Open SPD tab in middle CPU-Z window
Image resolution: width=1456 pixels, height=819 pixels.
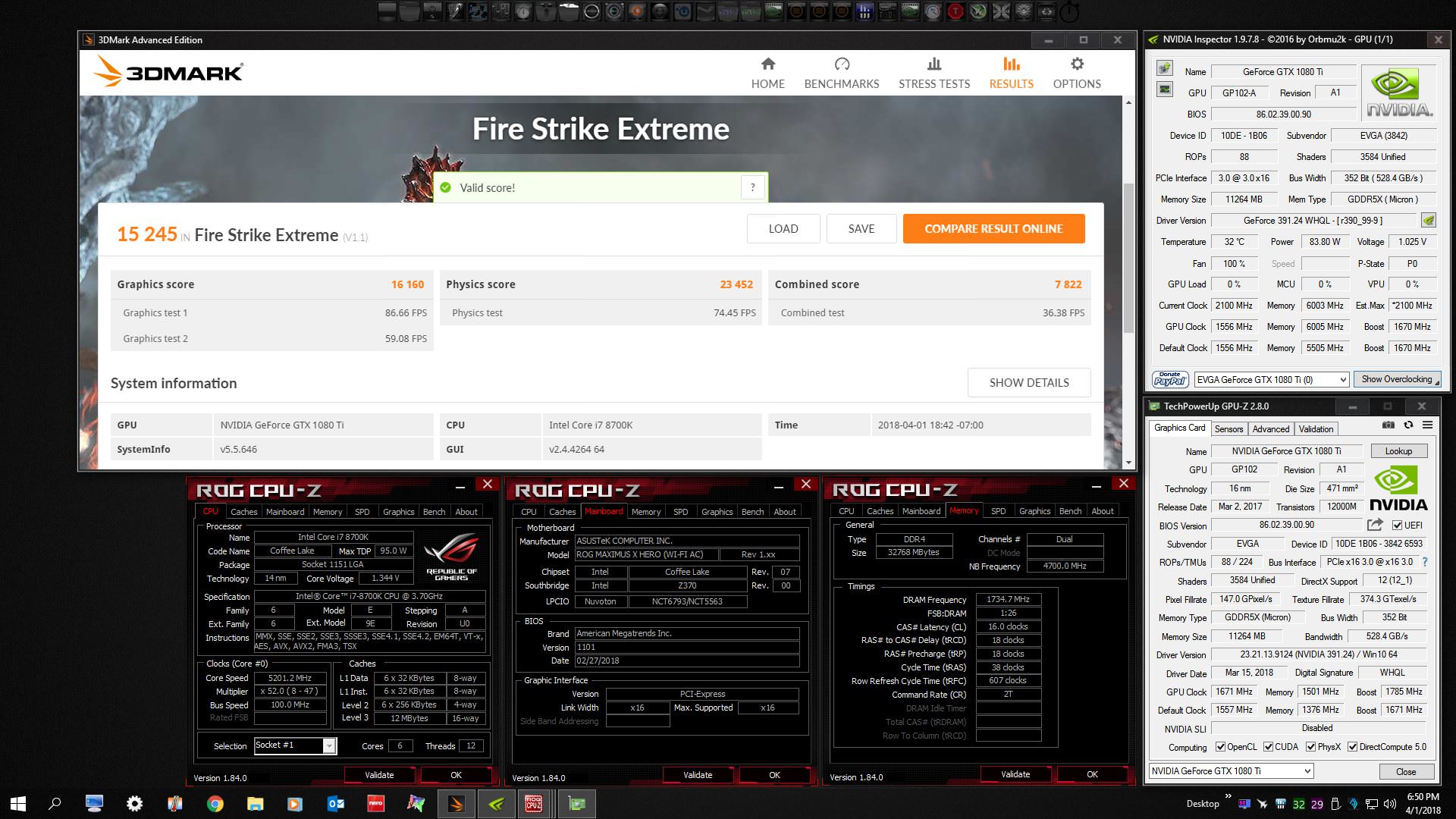coord(680,512)
